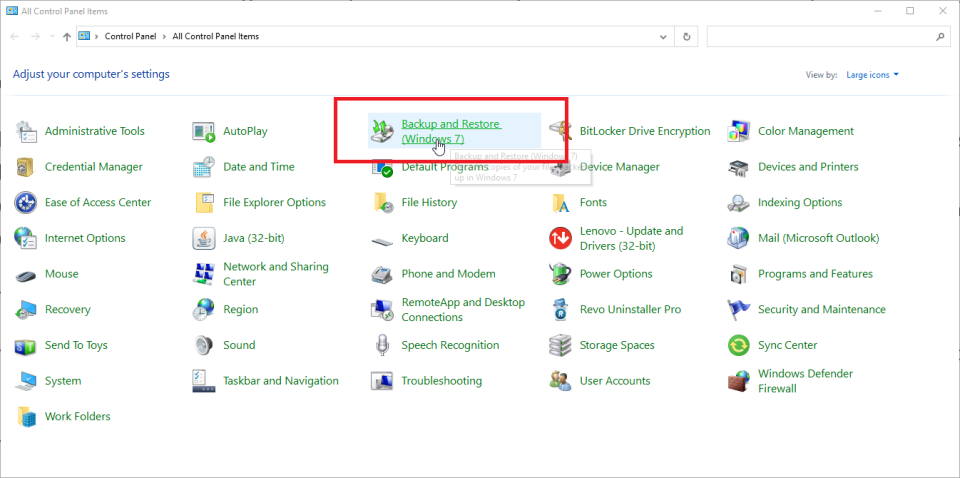Open the Fonts folder icon
The height and width of the screenshot is (478, 960).
561,202
